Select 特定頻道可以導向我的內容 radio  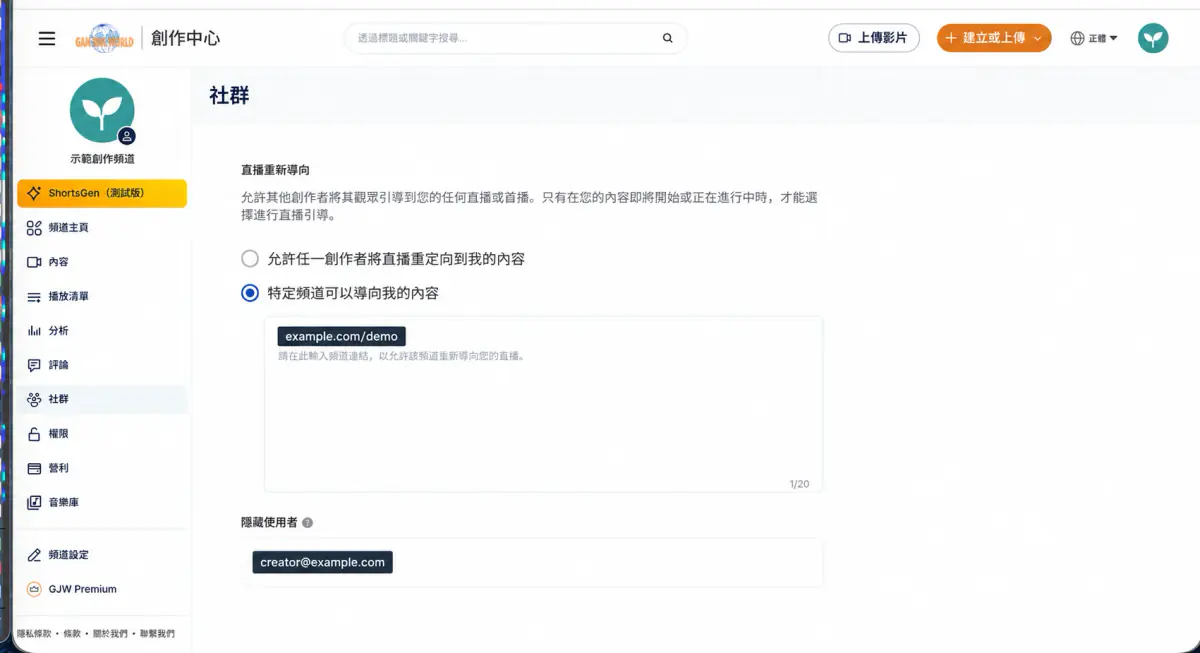coord(250,293)
